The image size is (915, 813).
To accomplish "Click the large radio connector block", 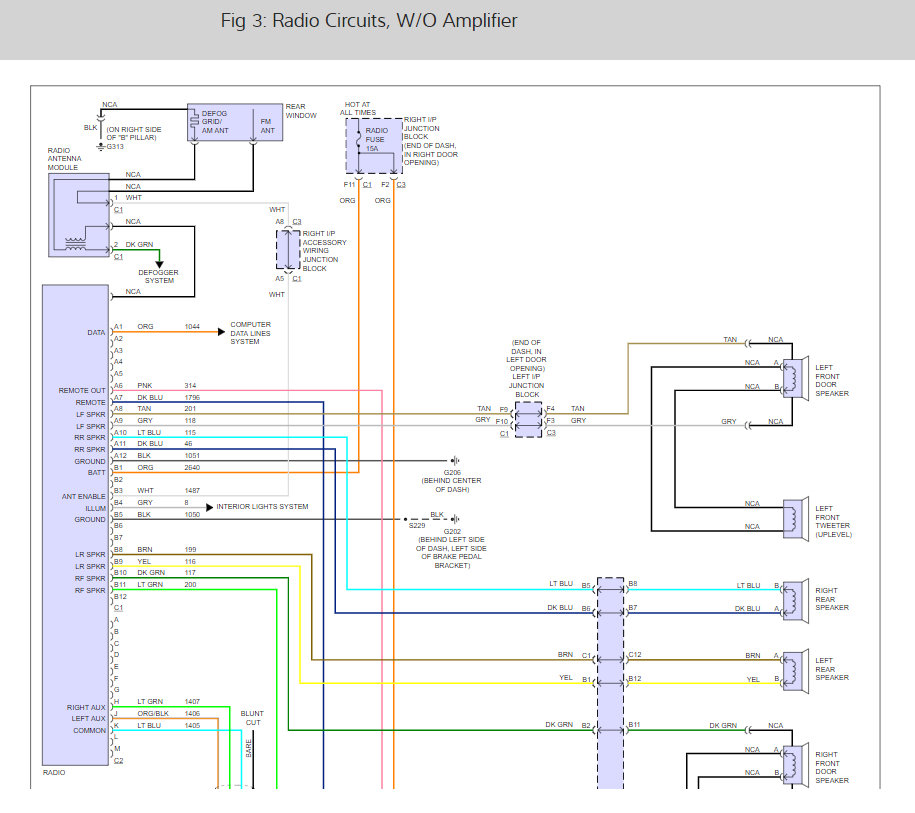I will click(x=75, y=525).
